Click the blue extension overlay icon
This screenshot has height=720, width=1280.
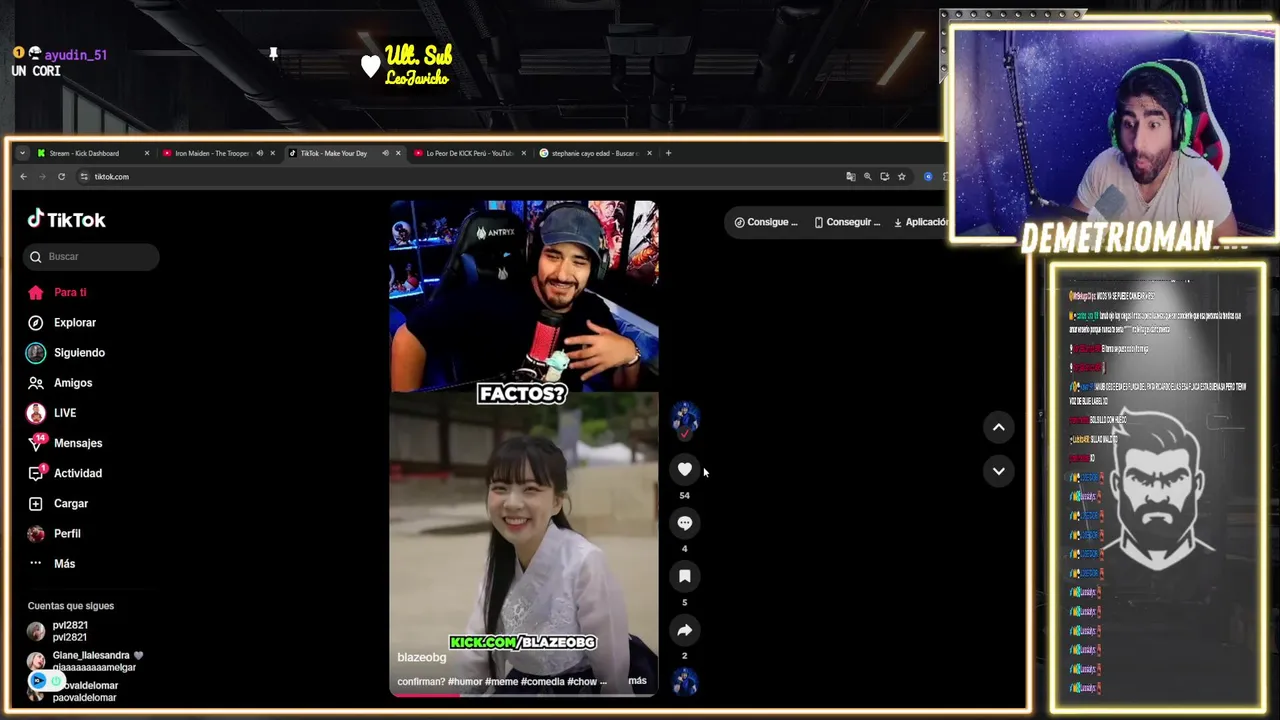[x=38, y=681]
